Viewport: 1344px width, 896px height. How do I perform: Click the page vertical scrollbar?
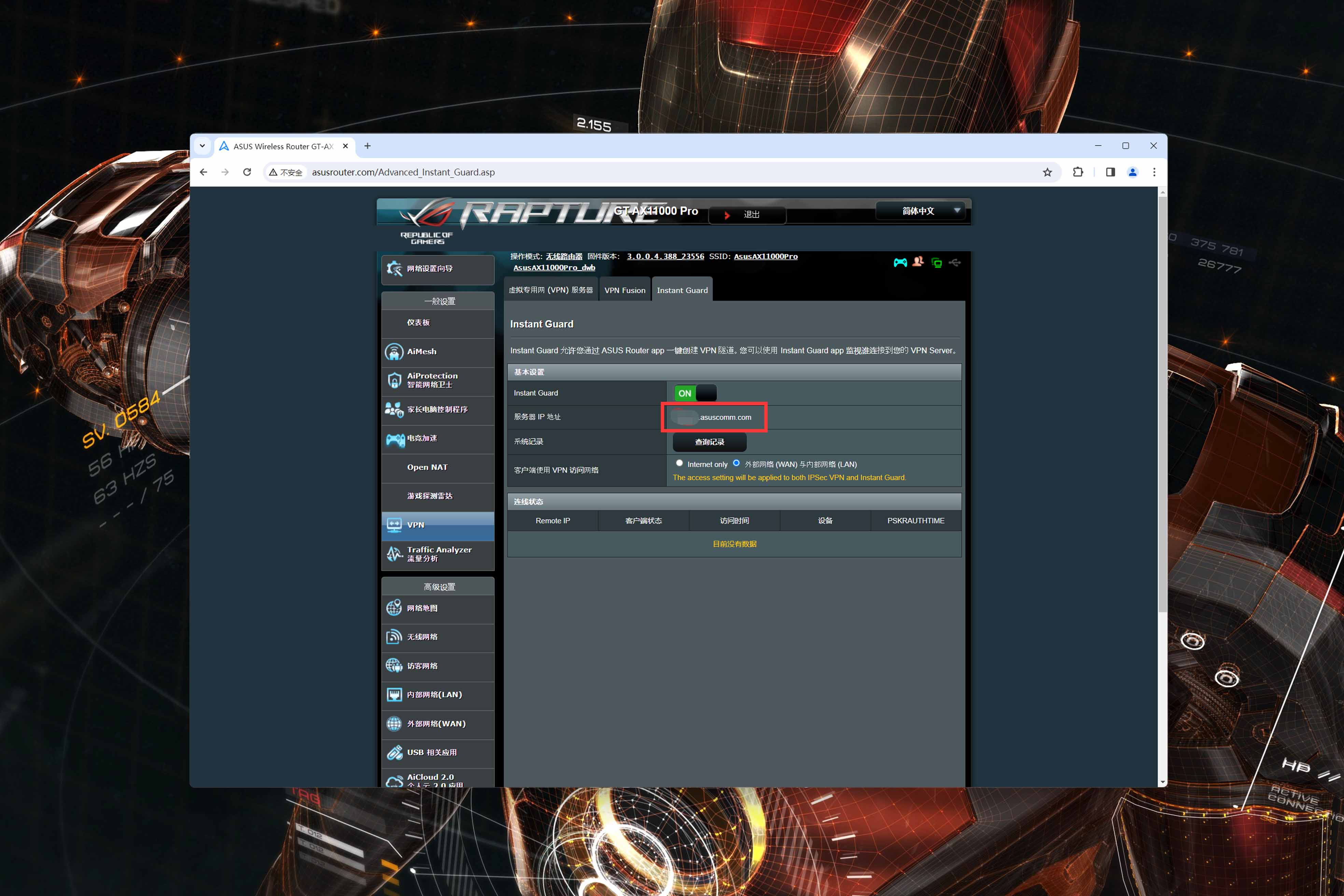point(1162,405)
